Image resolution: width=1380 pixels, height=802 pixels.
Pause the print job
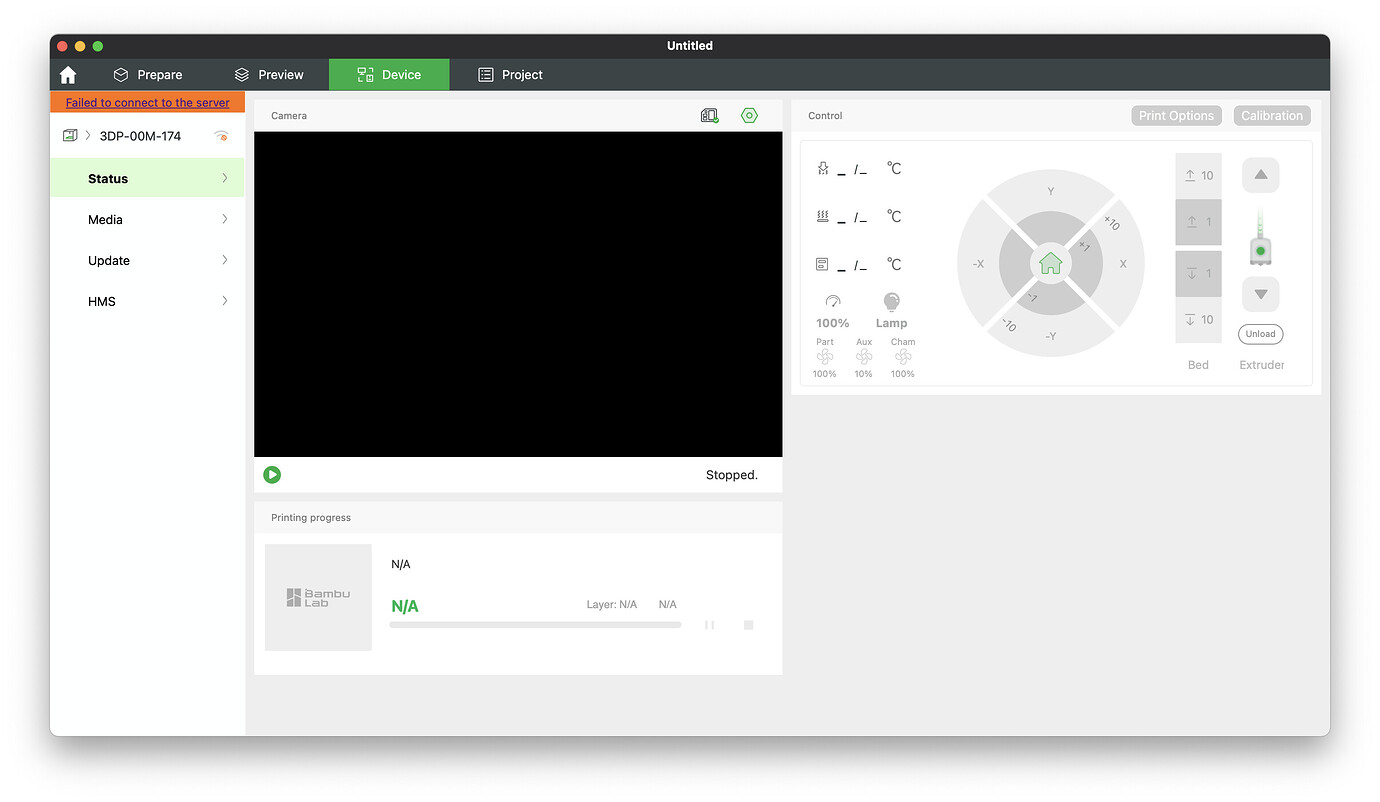click(709, 625)
